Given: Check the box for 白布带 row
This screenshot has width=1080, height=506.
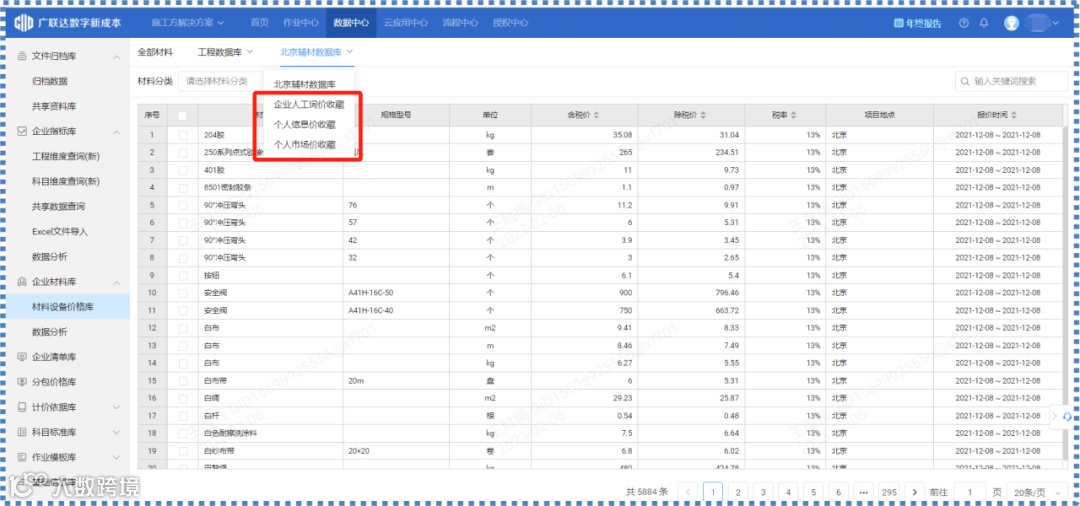Looking at the screenshot, I should (x=183, y=380).
